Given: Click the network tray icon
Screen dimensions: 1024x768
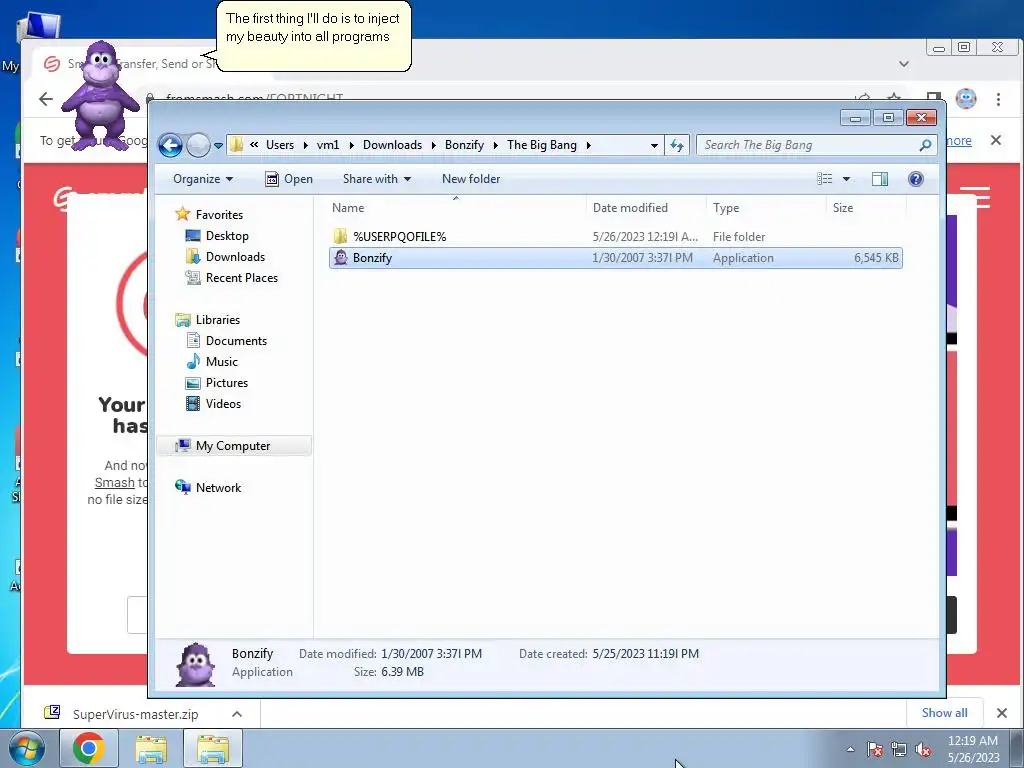Looking at the screenshot, I should 899,749.
